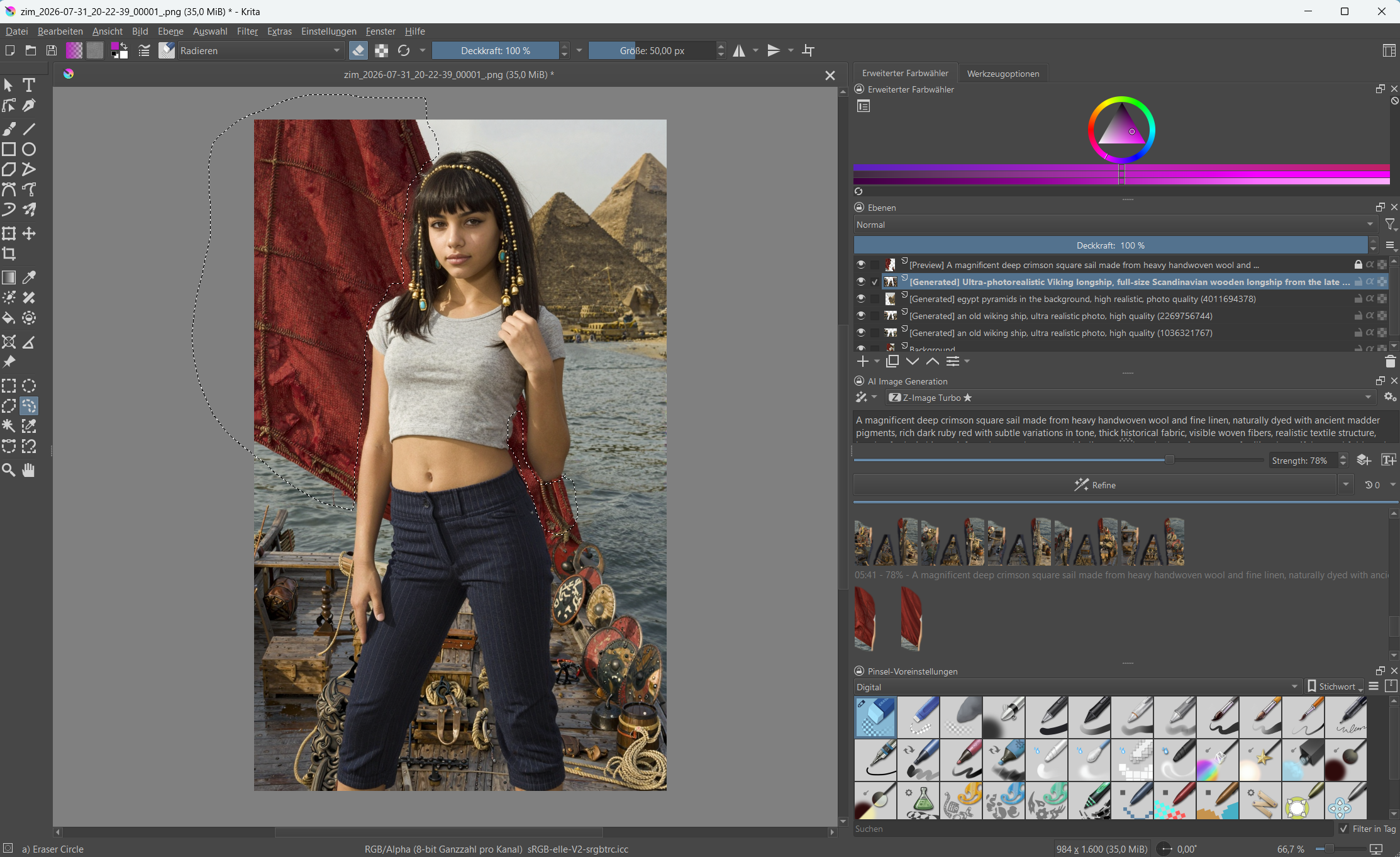Open the Ebene menu
The height and width of the screenshot is (857, 1400).
coord(170,31)
